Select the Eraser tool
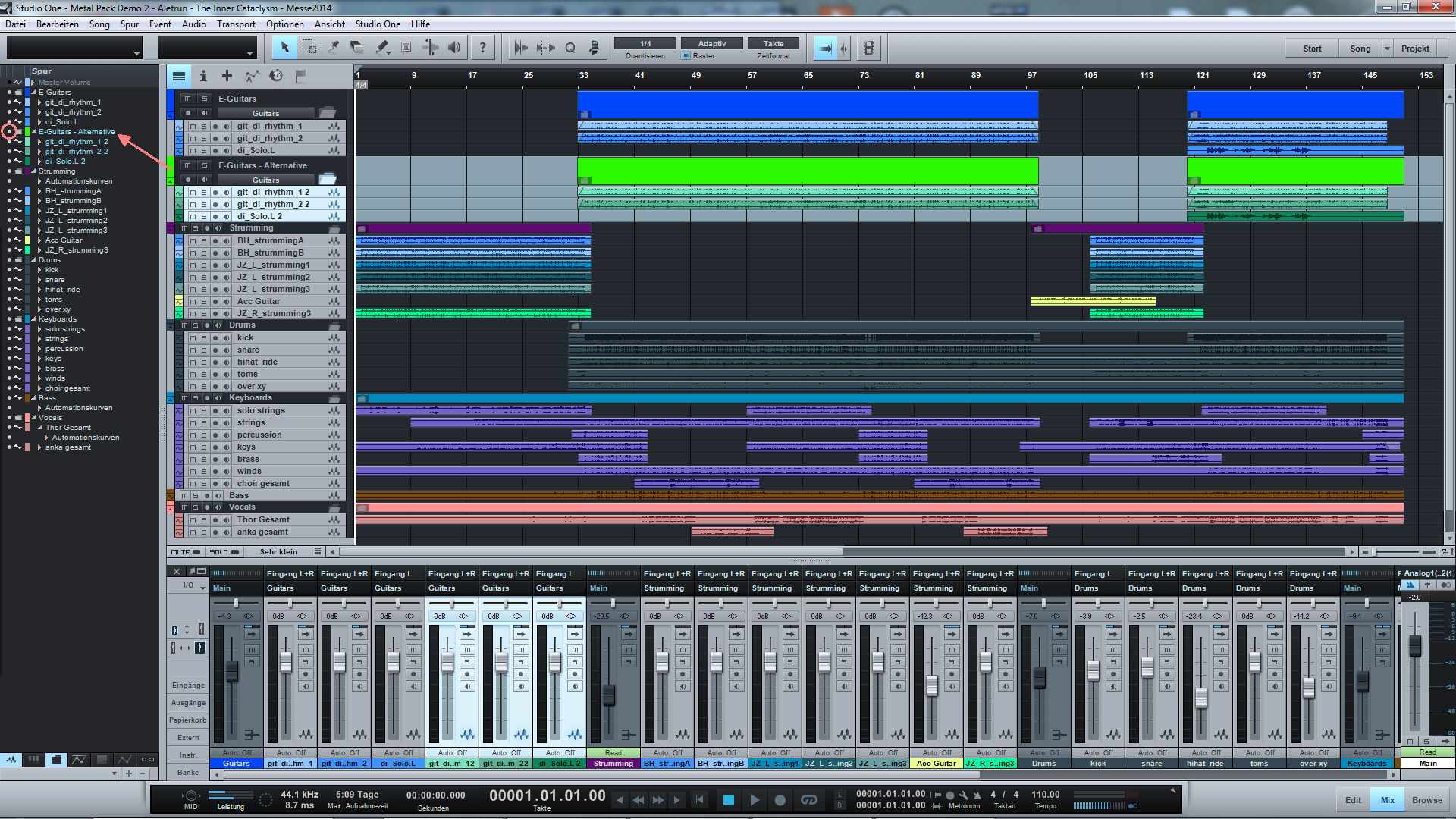The height and width of the screenshot is (819, 1456). click(357, 48)
